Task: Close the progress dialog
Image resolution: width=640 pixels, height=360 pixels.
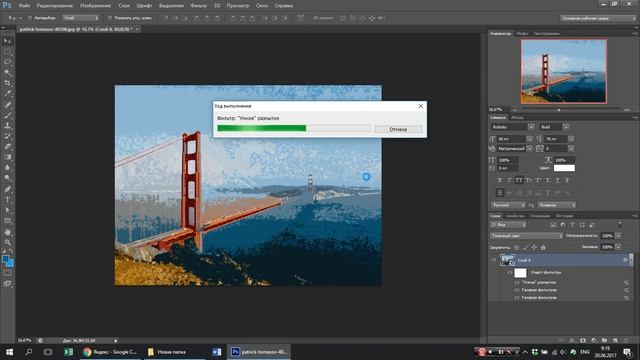Action: [x=421, y=106]
